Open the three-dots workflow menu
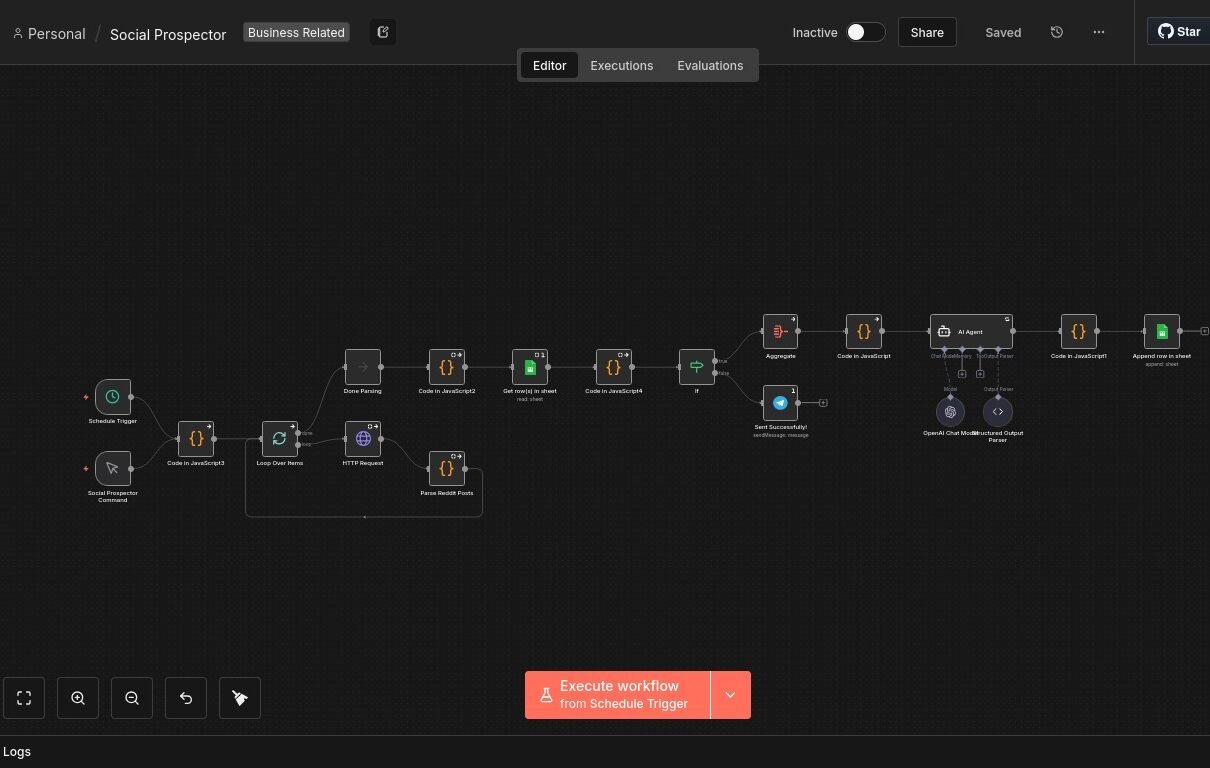Image resolution: width=1210 pixels, height=768 pixels. (1099, 32)
